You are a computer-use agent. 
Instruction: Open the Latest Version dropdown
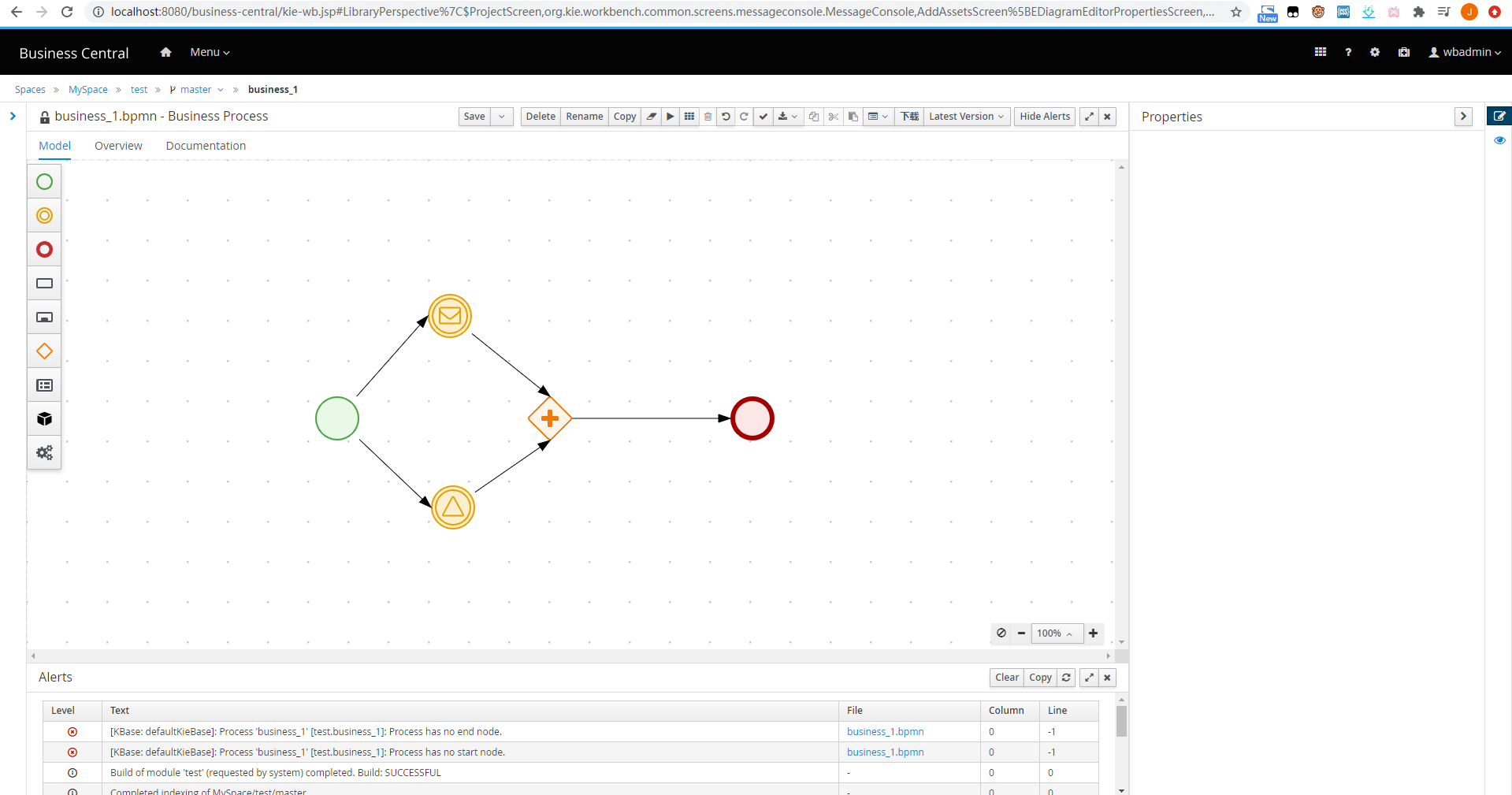point(967,117)
